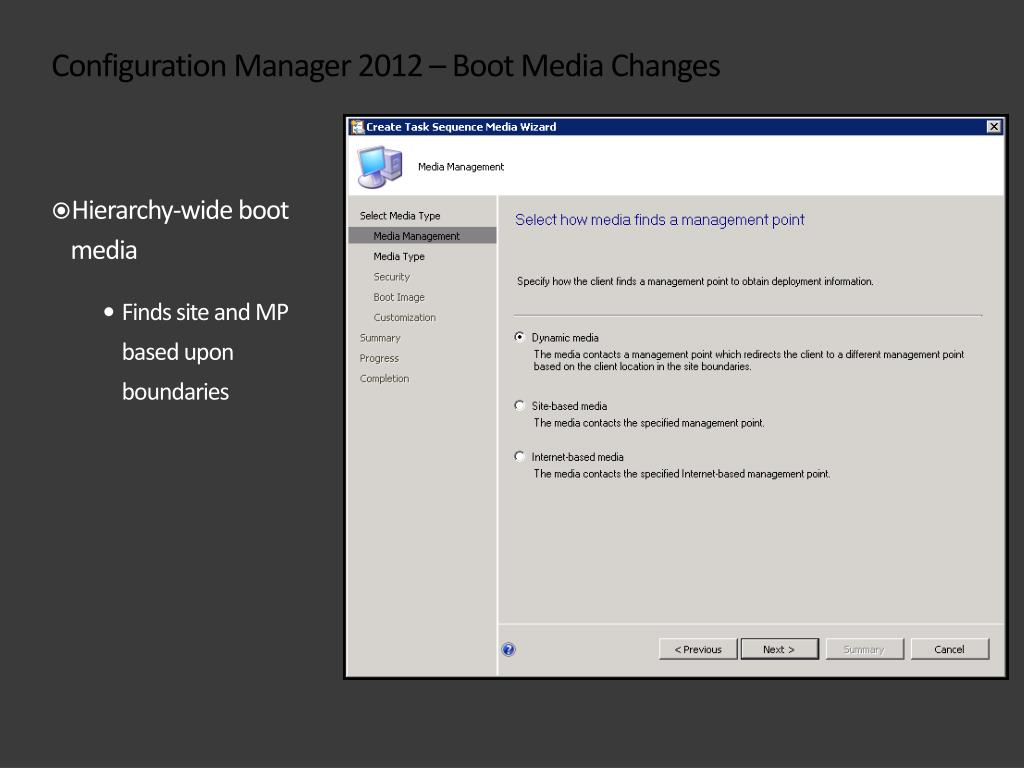Click the blue help question-mark icon
1024x768 pixels.
tap(508, 649)
